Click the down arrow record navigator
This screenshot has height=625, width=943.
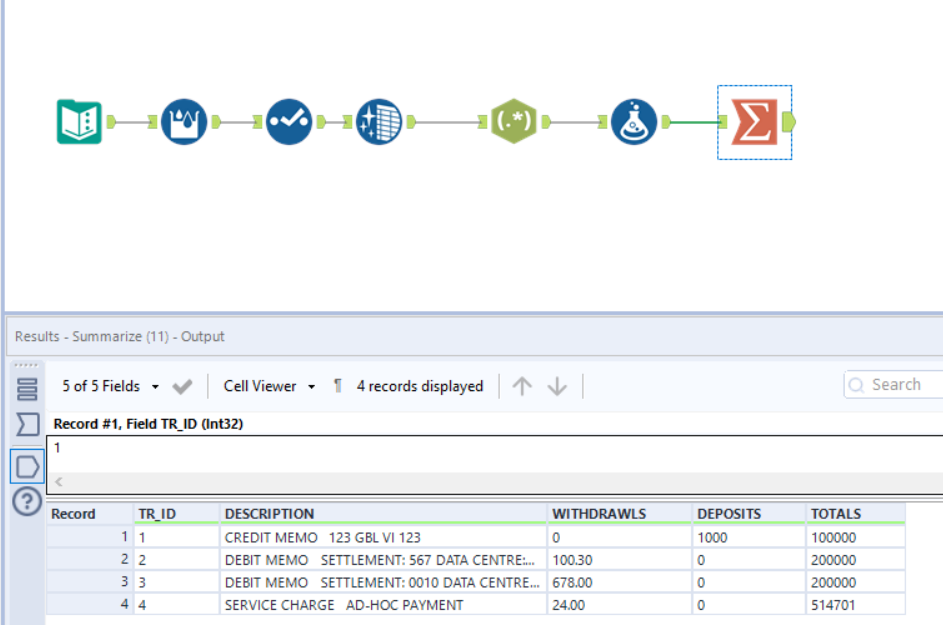click(x=557, y=384)
